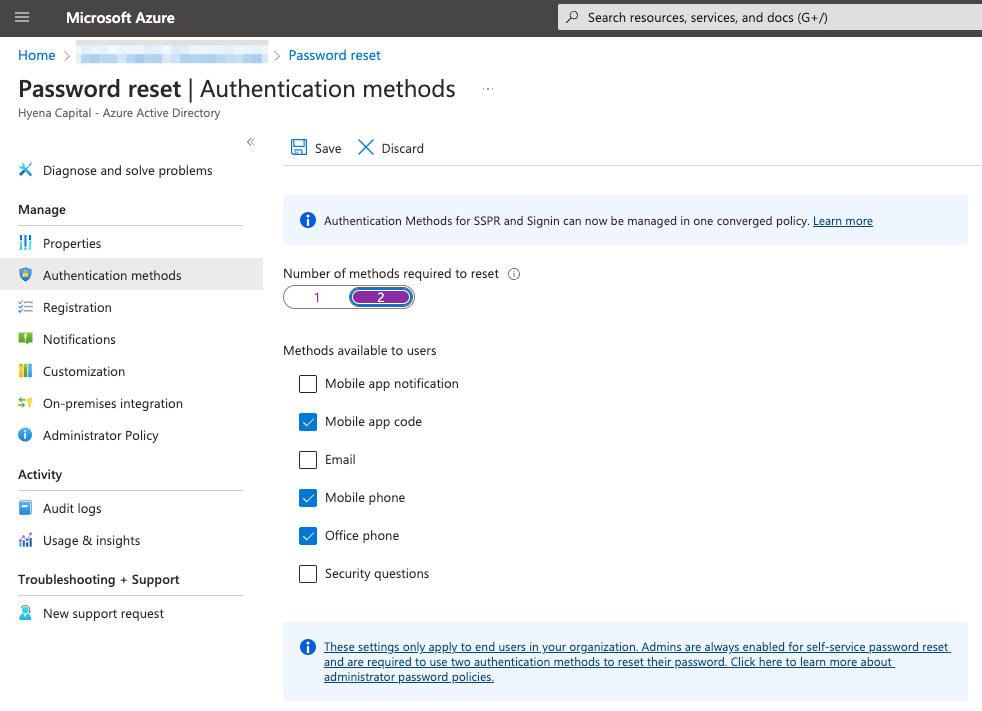Go to the Registration page
982x711 pixels.
(x=77, y=308)
